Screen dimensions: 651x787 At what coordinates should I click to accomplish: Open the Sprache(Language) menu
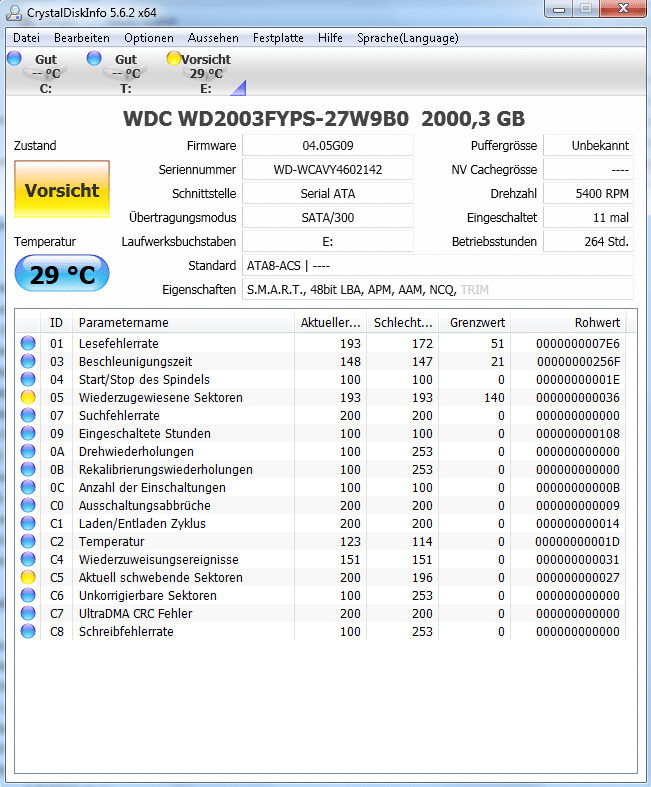[x=408, y=38]
